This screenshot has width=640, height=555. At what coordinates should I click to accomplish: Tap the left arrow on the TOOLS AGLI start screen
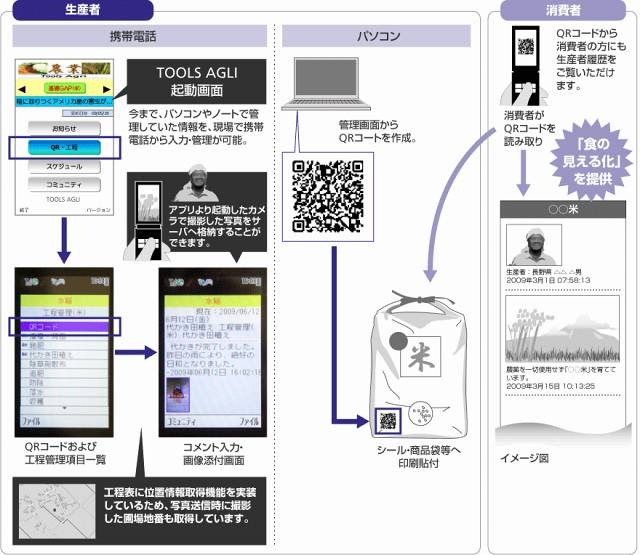pos(22,89)
